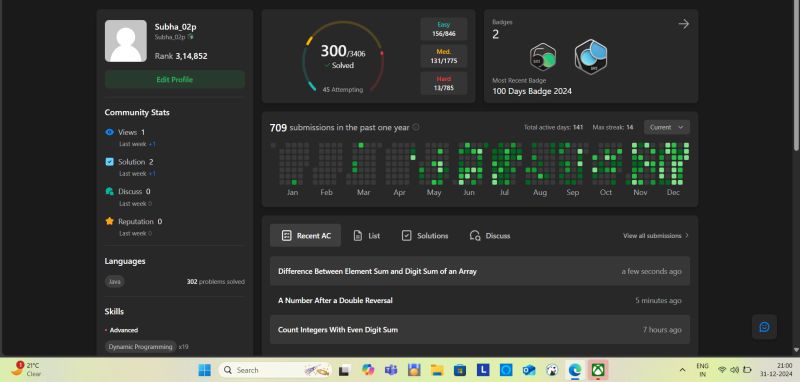Screen dimensions: 800x382
Task: Switch to the Solutions tab
Action: tap(425, 236)
